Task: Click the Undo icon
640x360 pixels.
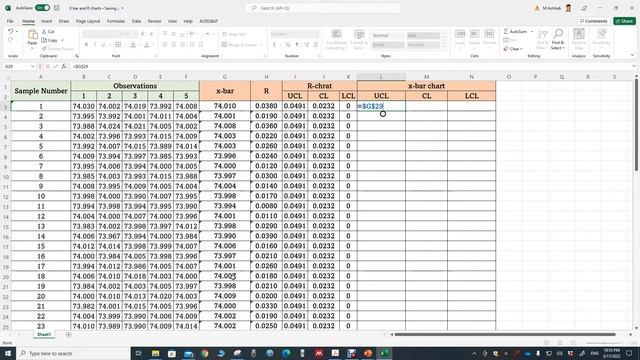Action: [x=10, y=31]
